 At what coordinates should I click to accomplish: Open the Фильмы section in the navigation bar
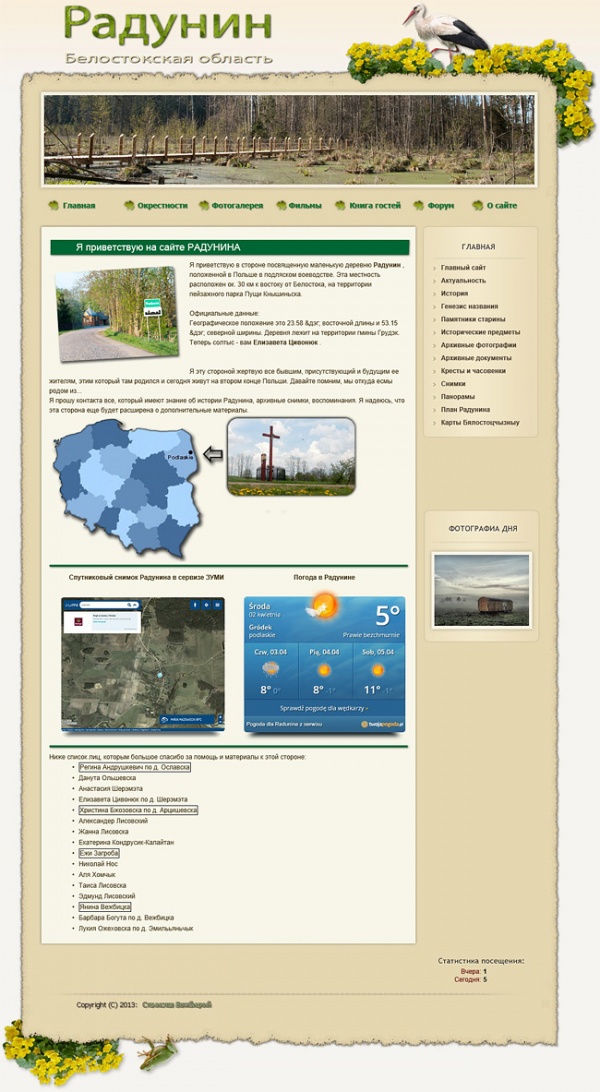click(x=305, y=206)
